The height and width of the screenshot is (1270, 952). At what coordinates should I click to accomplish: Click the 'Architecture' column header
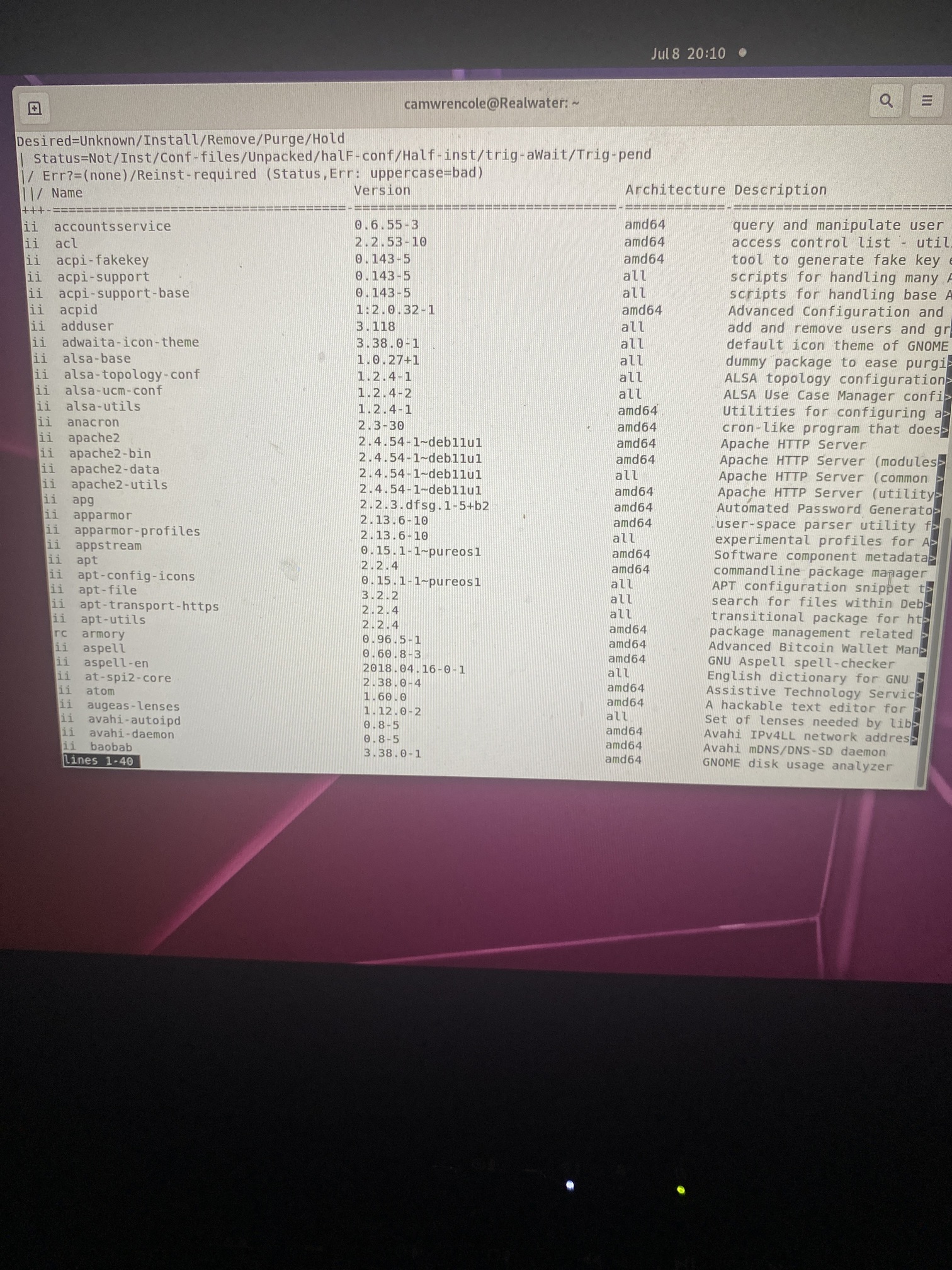pos(676,190)
